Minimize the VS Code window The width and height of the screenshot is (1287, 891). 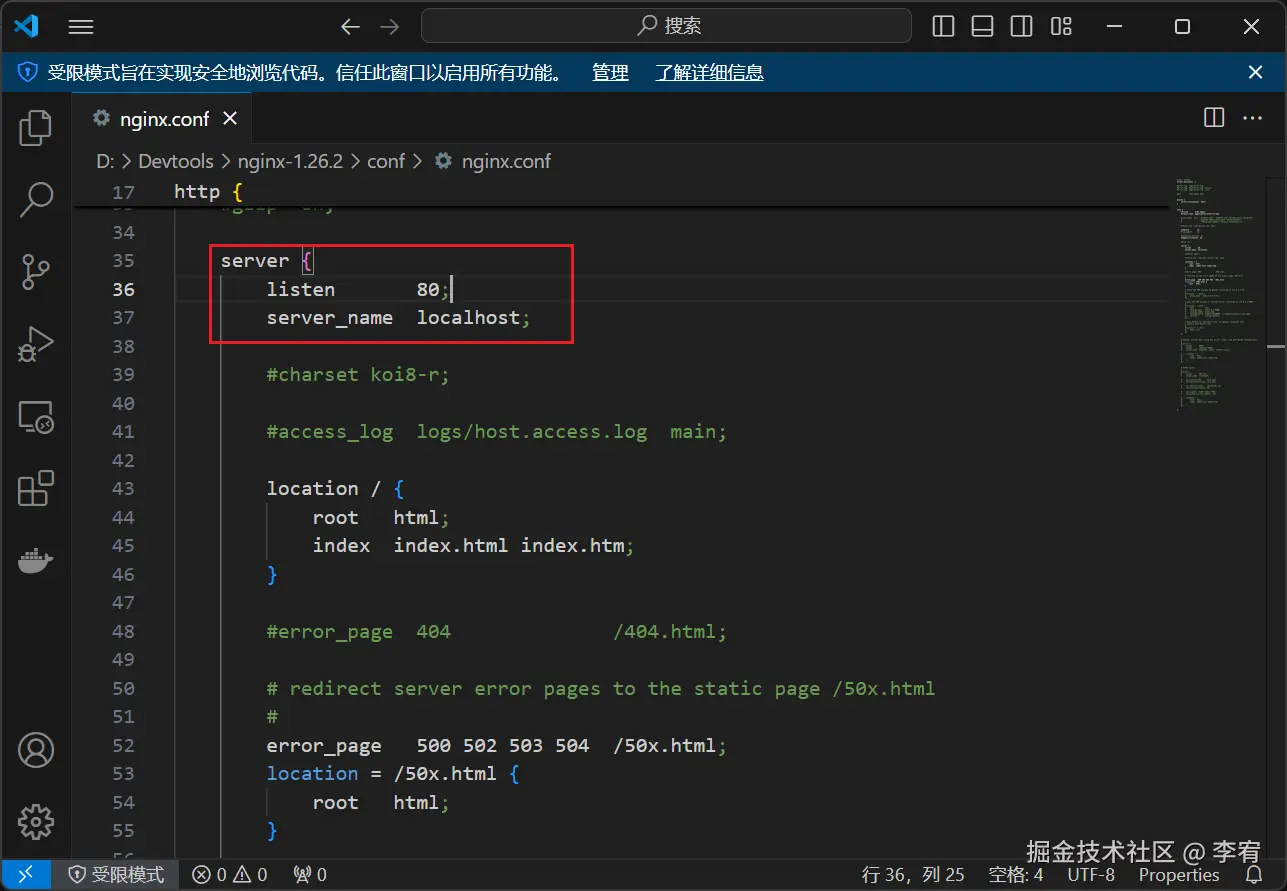tap(1113, 27)
